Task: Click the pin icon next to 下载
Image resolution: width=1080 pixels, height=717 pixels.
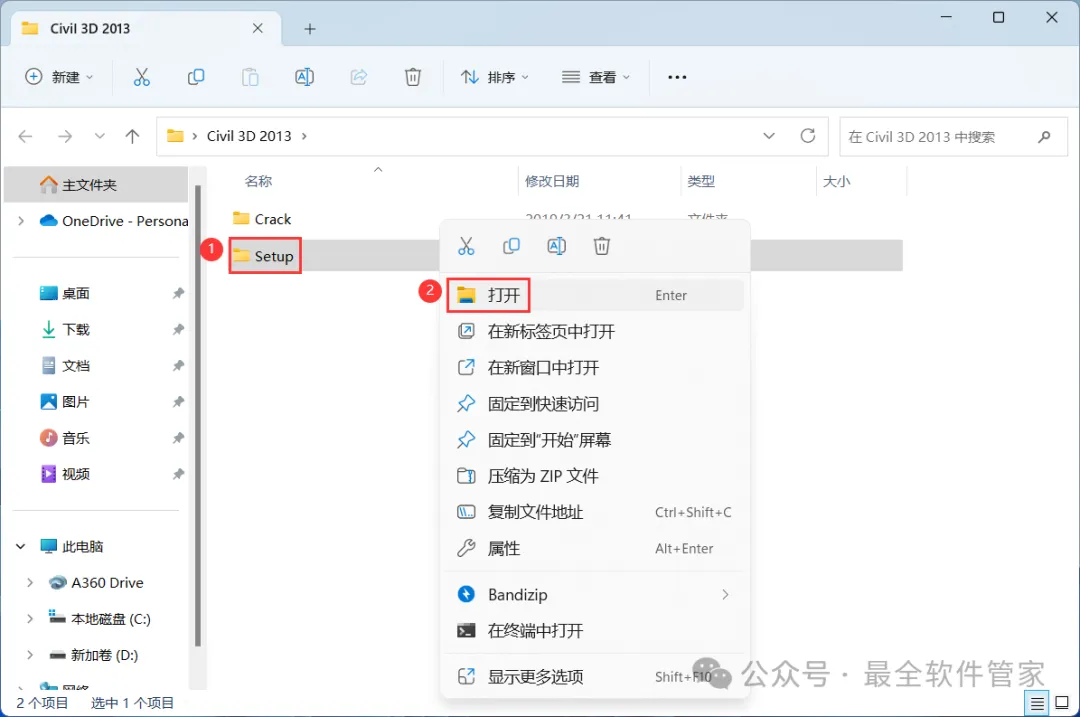Action: point(178,329)
